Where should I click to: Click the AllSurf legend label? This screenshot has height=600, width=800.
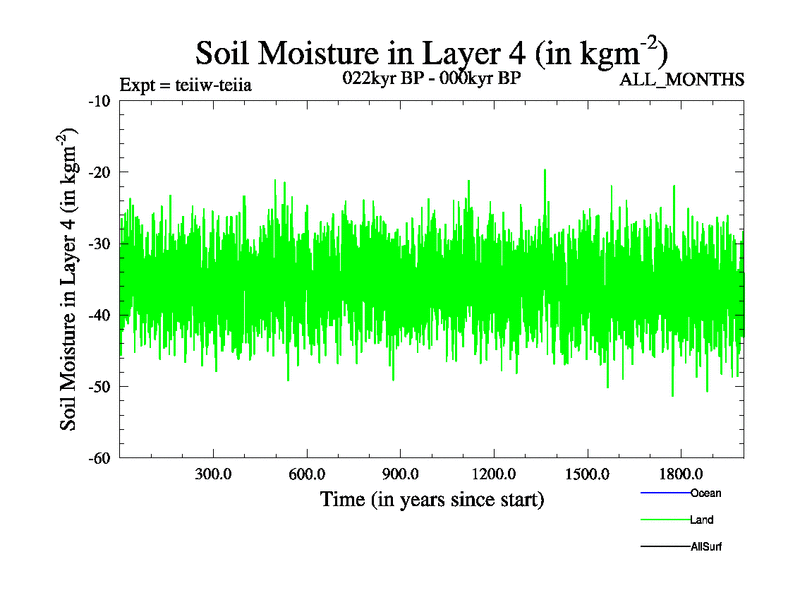click(x=705, y=547)
